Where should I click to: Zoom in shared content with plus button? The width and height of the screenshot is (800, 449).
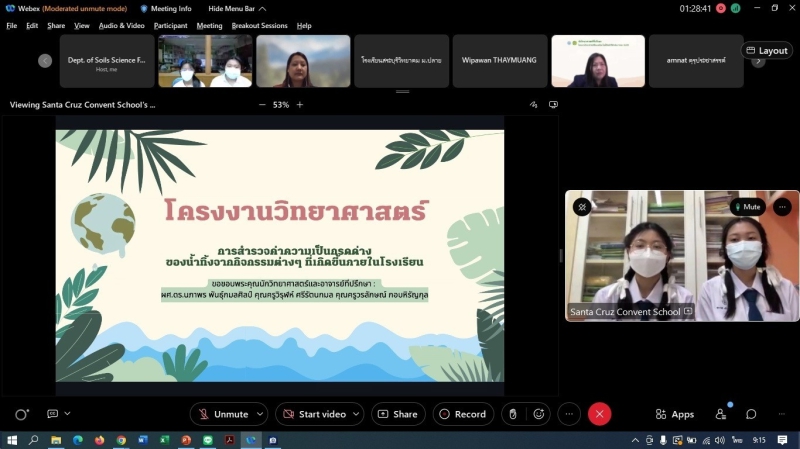click(x=299, y=104)
